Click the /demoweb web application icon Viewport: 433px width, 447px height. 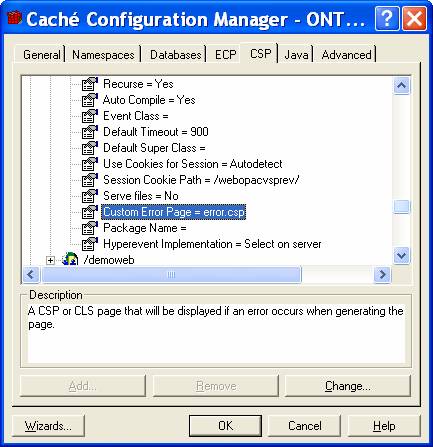(x=70, y=260)
